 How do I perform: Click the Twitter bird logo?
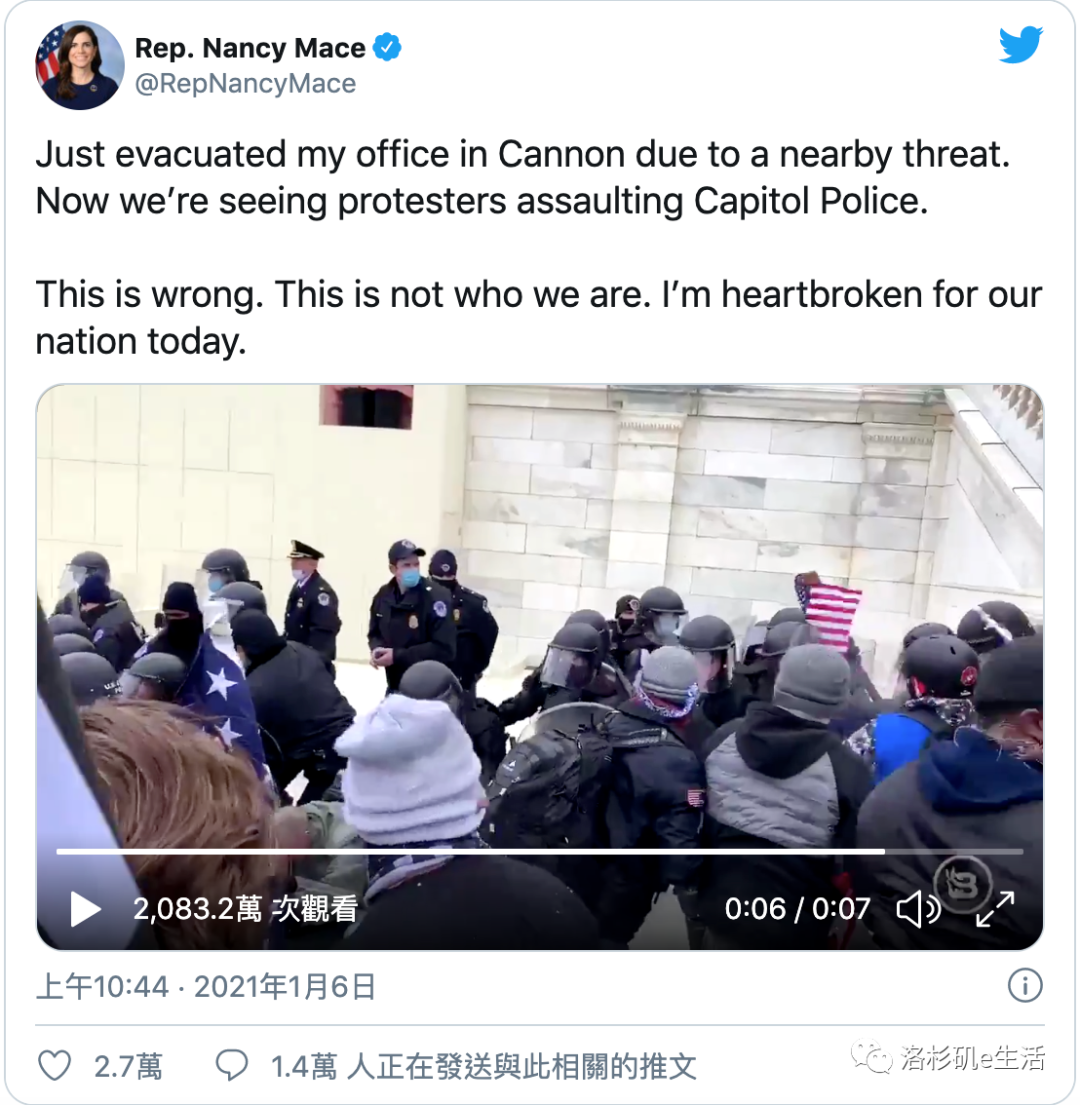[1021, 46]
